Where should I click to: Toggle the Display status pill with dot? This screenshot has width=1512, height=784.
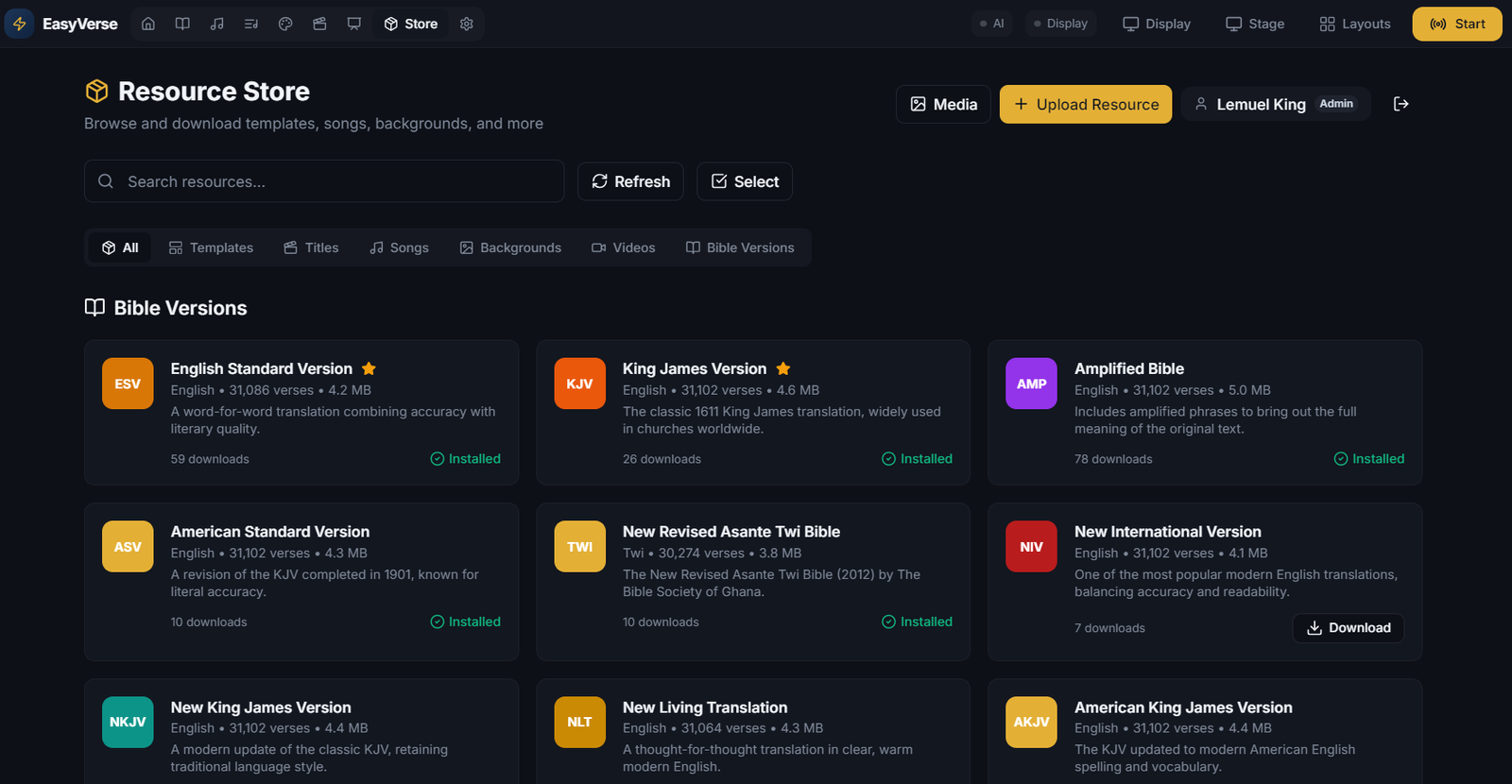coord(1059,24)
